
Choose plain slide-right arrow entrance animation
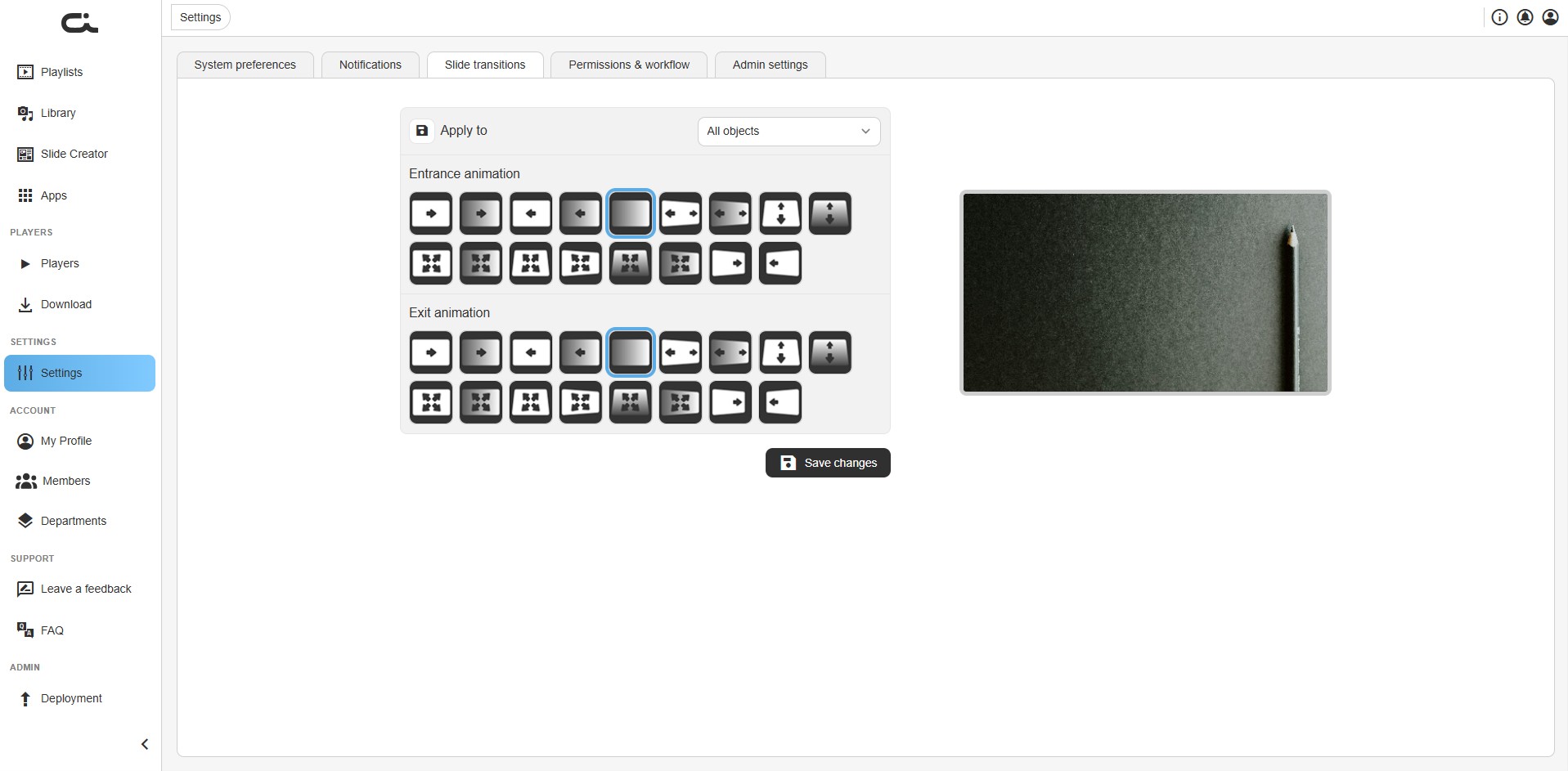[x=431, y=213]
